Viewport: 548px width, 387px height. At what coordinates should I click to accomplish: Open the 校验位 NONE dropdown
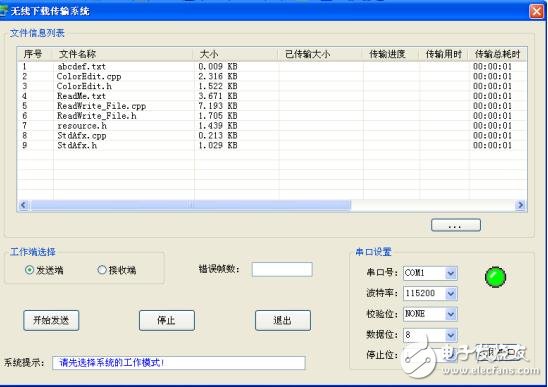(x=450, y=314)
